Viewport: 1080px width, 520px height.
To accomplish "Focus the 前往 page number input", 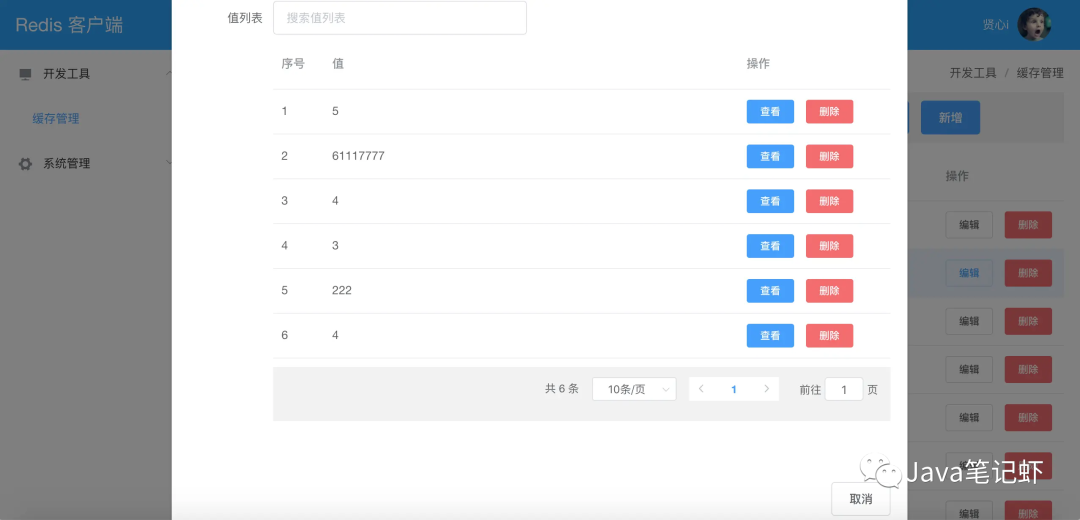I will (844, 389).
